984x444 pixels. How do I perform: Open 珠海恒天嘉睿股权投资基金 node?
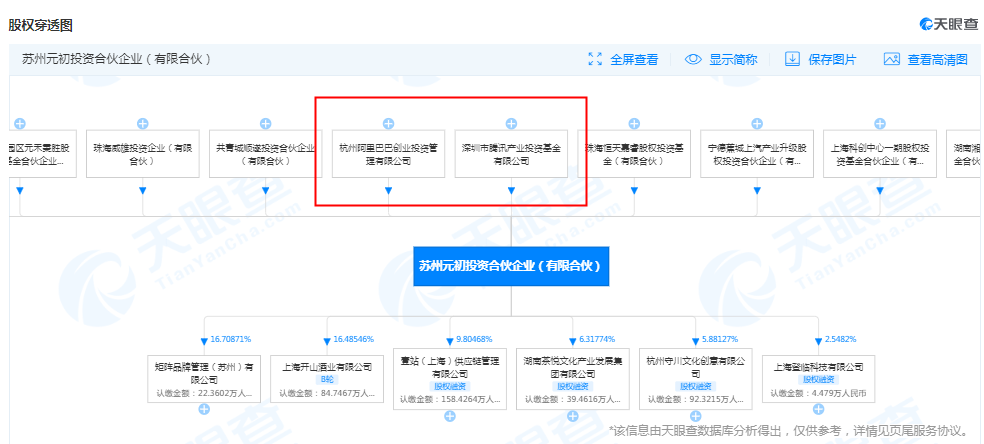(634, 154)
